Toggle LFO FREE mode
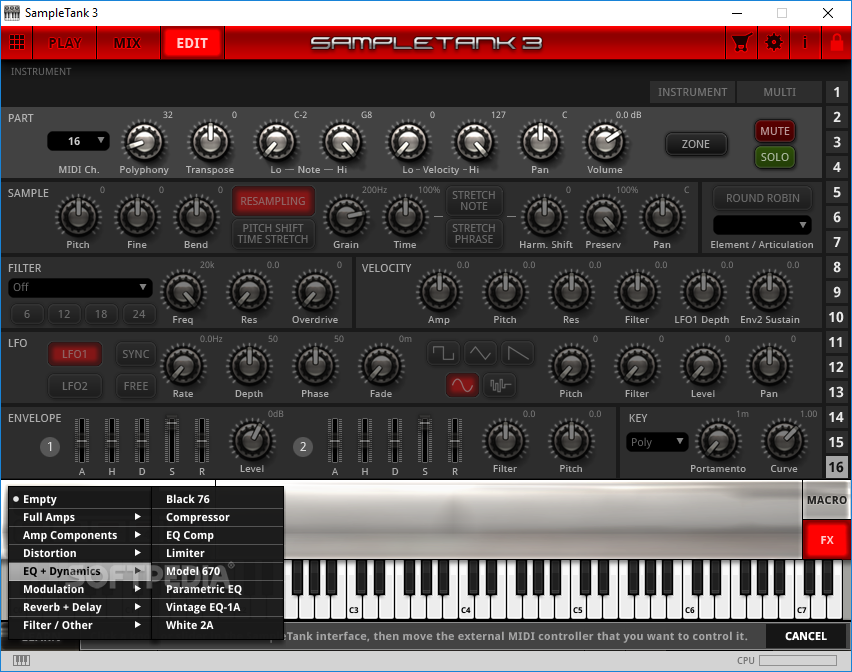 pyautogui.click(x=136, y=386)
